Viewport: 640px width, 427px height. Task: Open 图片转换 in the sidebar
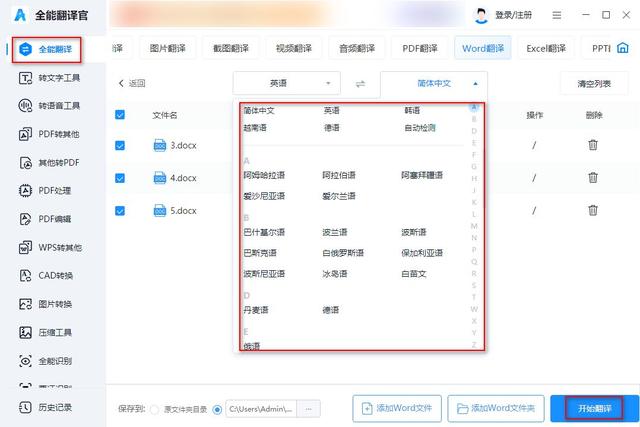46,304
